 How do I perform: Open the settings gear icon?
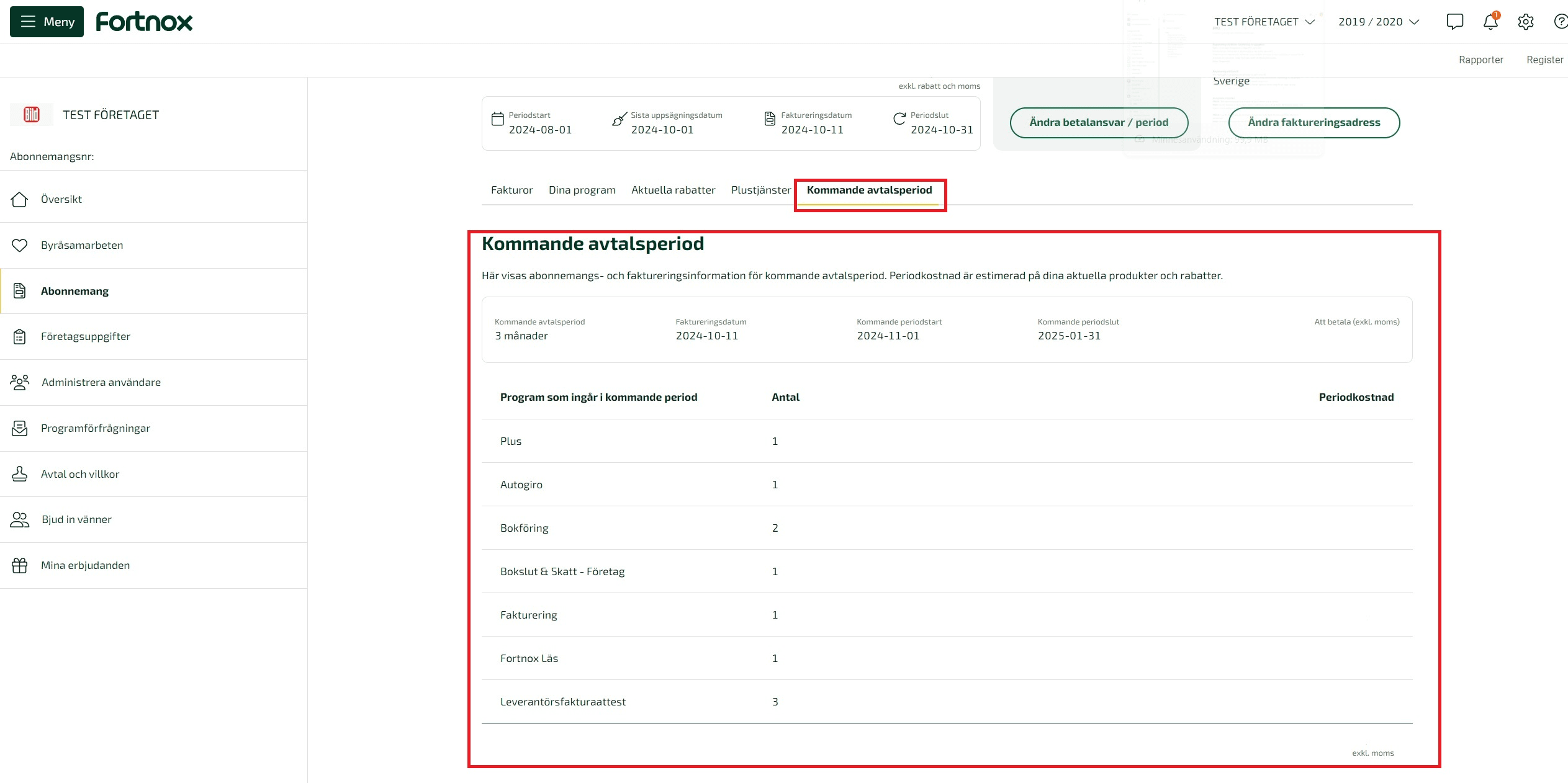coord(1526,22)
